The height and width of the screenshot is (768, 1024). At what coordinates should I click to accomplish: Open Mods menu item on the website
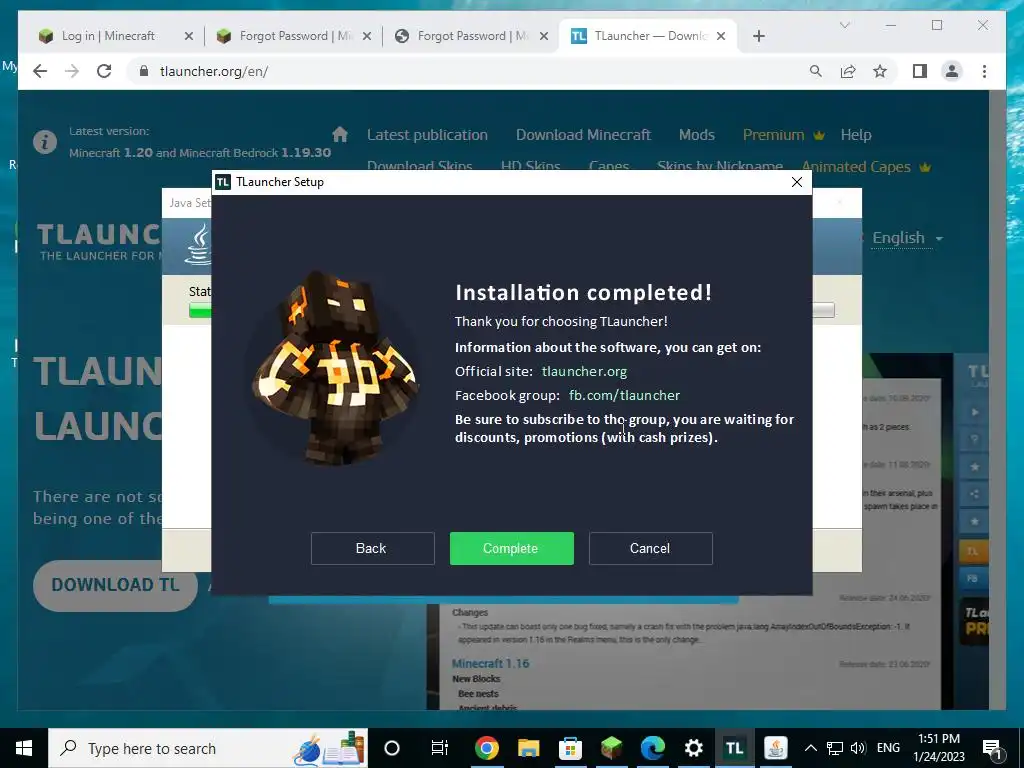696,135
